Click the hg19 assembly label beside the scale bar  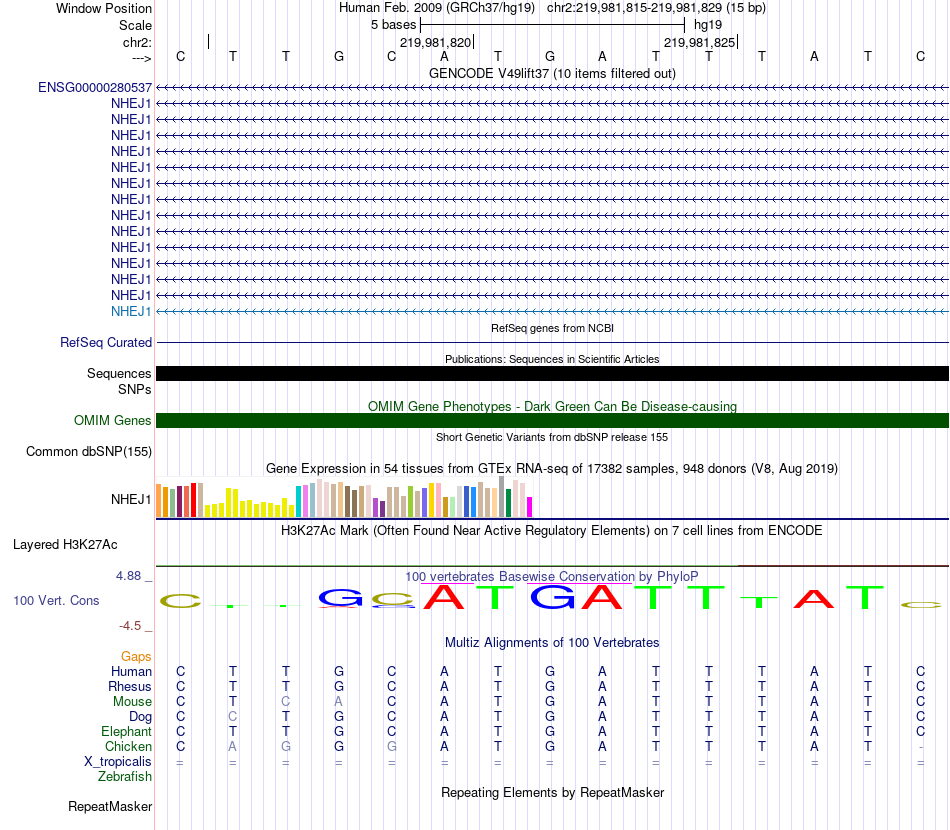[708, 25]
